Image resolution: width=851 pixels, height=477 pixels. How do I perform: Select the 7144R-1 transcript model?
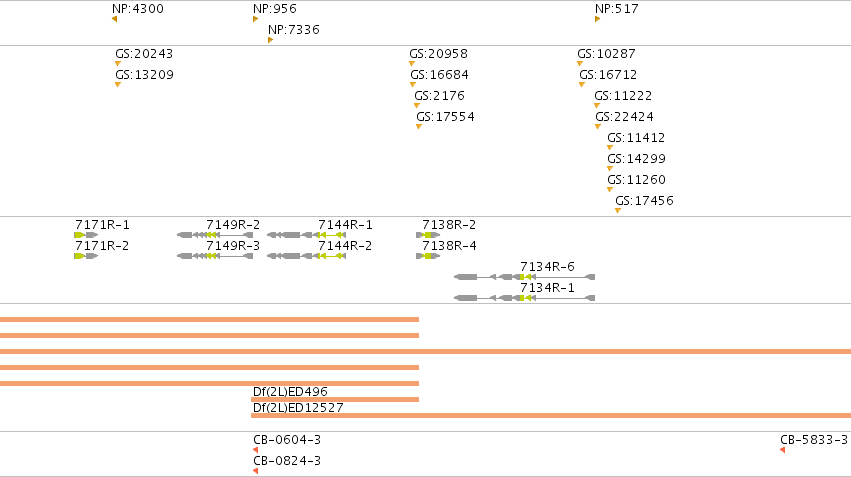point(307,235)
